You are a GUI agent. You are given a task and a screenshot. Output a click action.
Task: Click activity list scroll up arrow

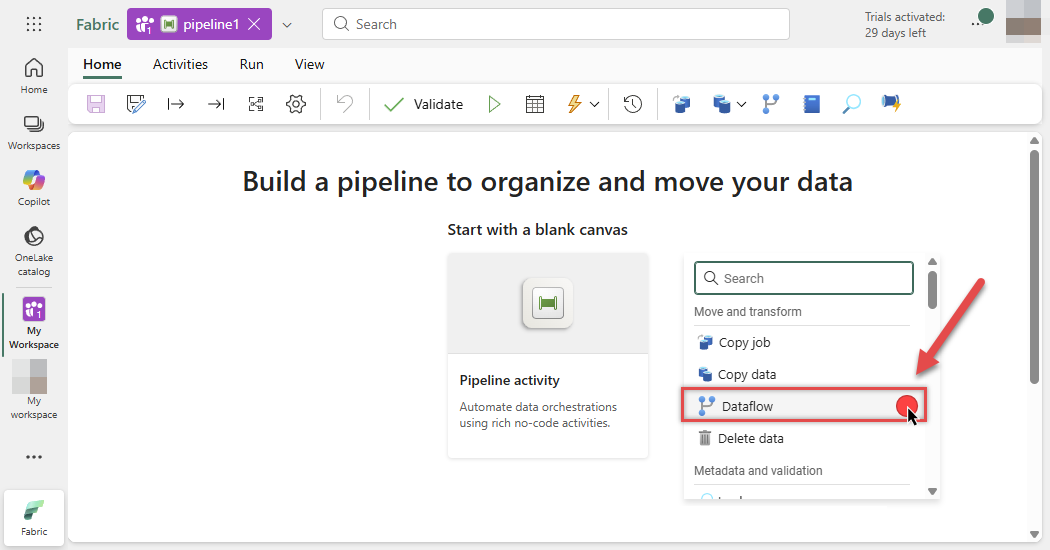[x=932, y=261]
